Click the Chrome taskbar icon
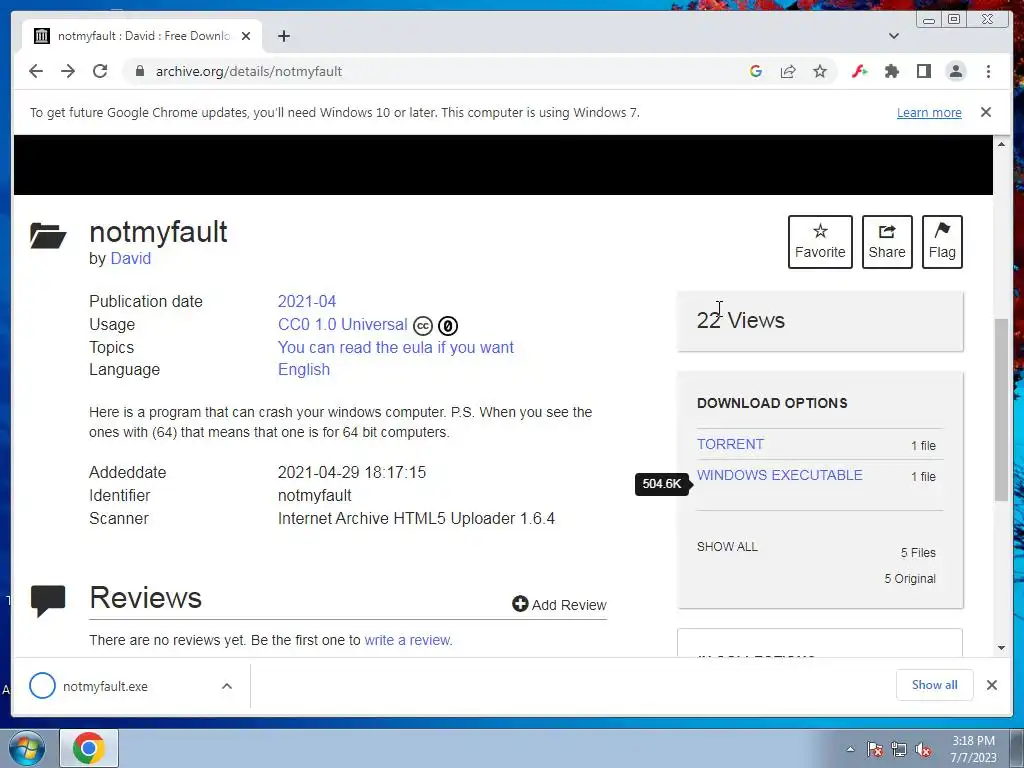The height and width of the screenshot is (768, 1024). click(x=89, y=748)
